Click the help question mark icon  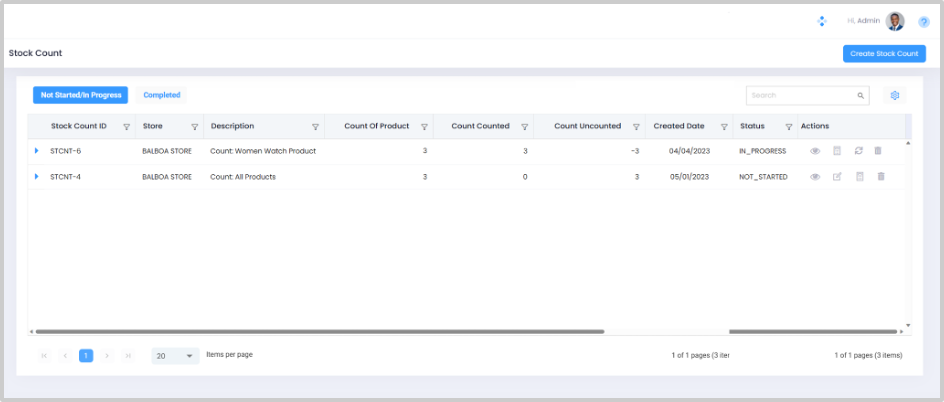coord(924,22)
